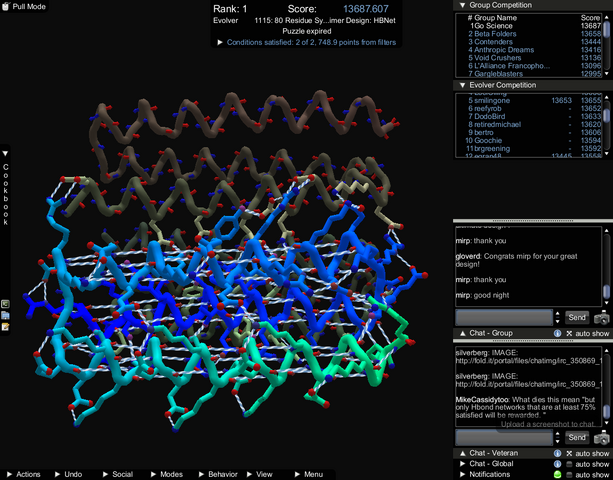Click stepper arrows beside Group chat input

pyautogui.click(x=557, y=317)
